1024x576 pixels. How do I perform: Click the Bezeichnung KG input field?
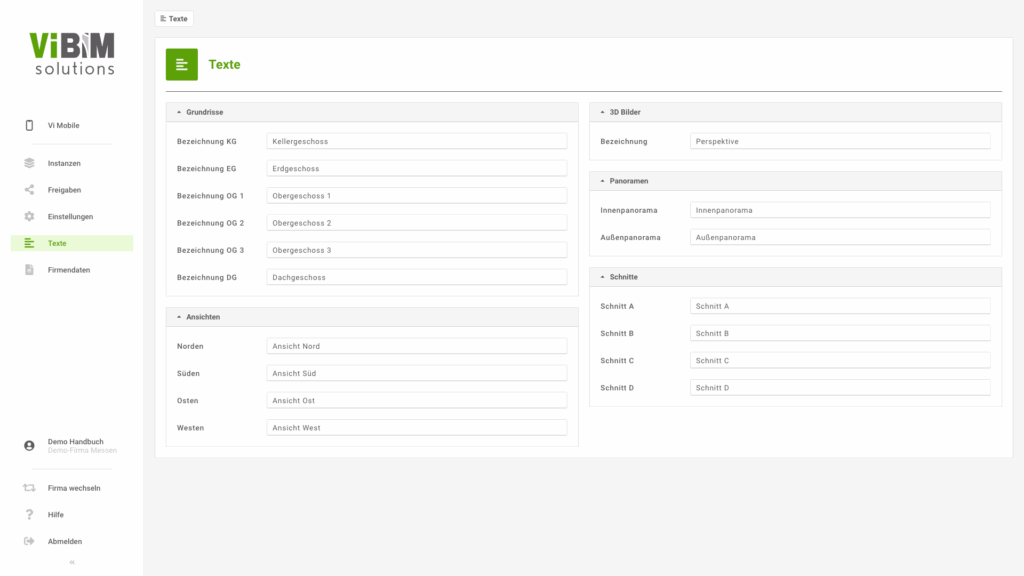coord(416,141)
